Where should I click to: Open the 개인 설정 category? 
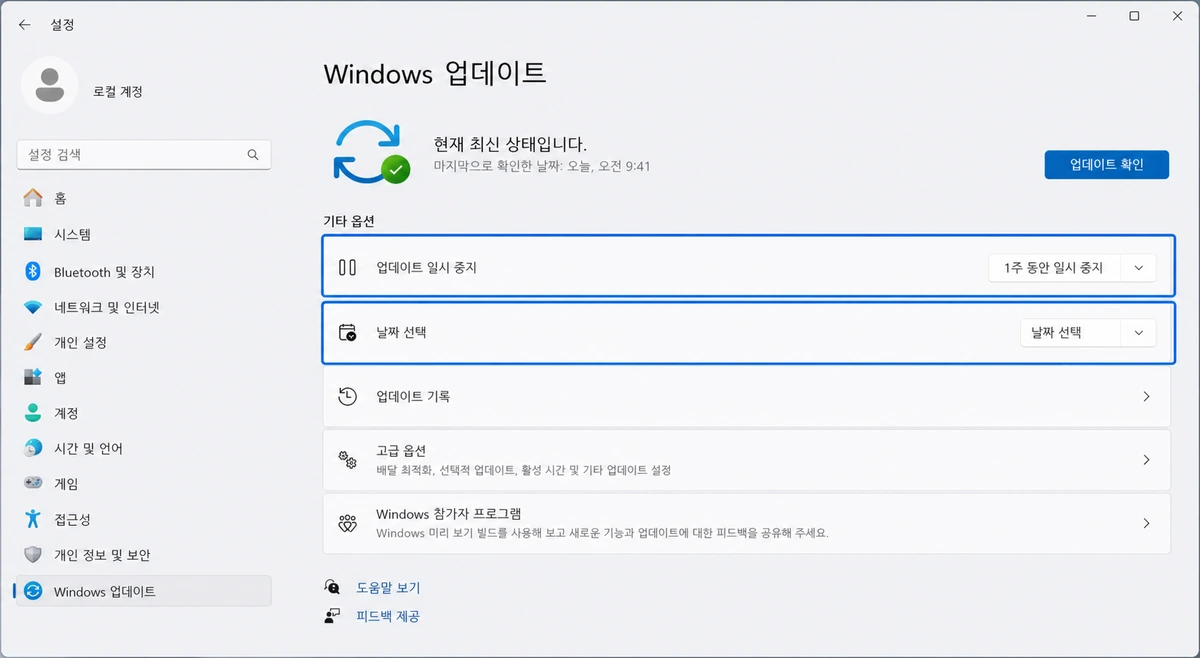point(143,342)
